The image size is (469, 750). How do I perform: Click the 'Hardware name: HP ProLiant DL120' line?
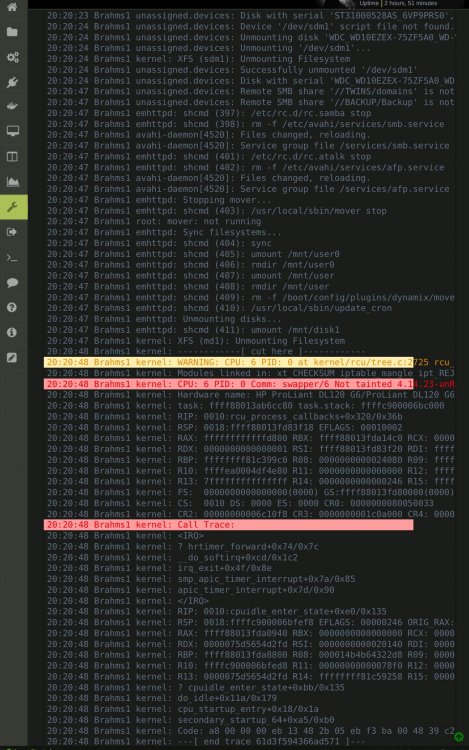click(251, 395)
